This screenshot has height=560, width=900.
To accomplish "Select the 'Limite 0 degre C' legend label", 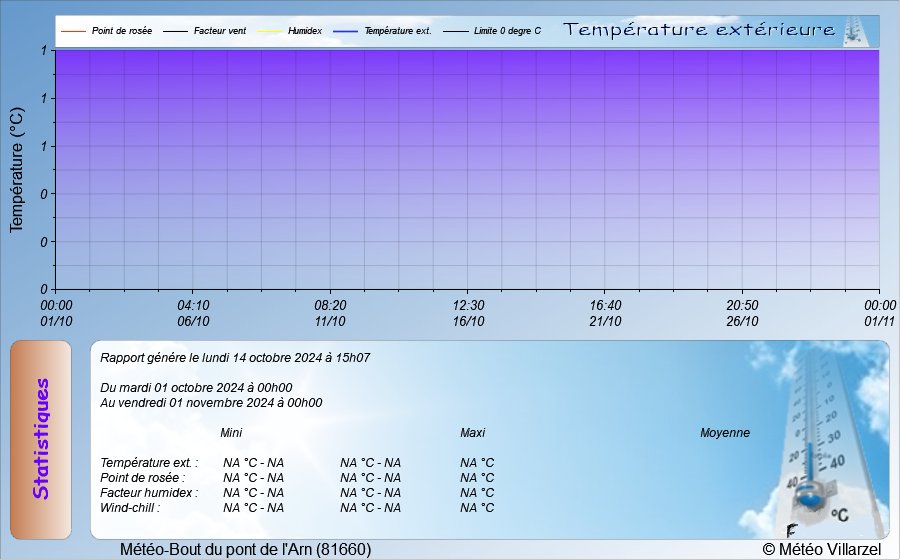I will coord(507,31).
